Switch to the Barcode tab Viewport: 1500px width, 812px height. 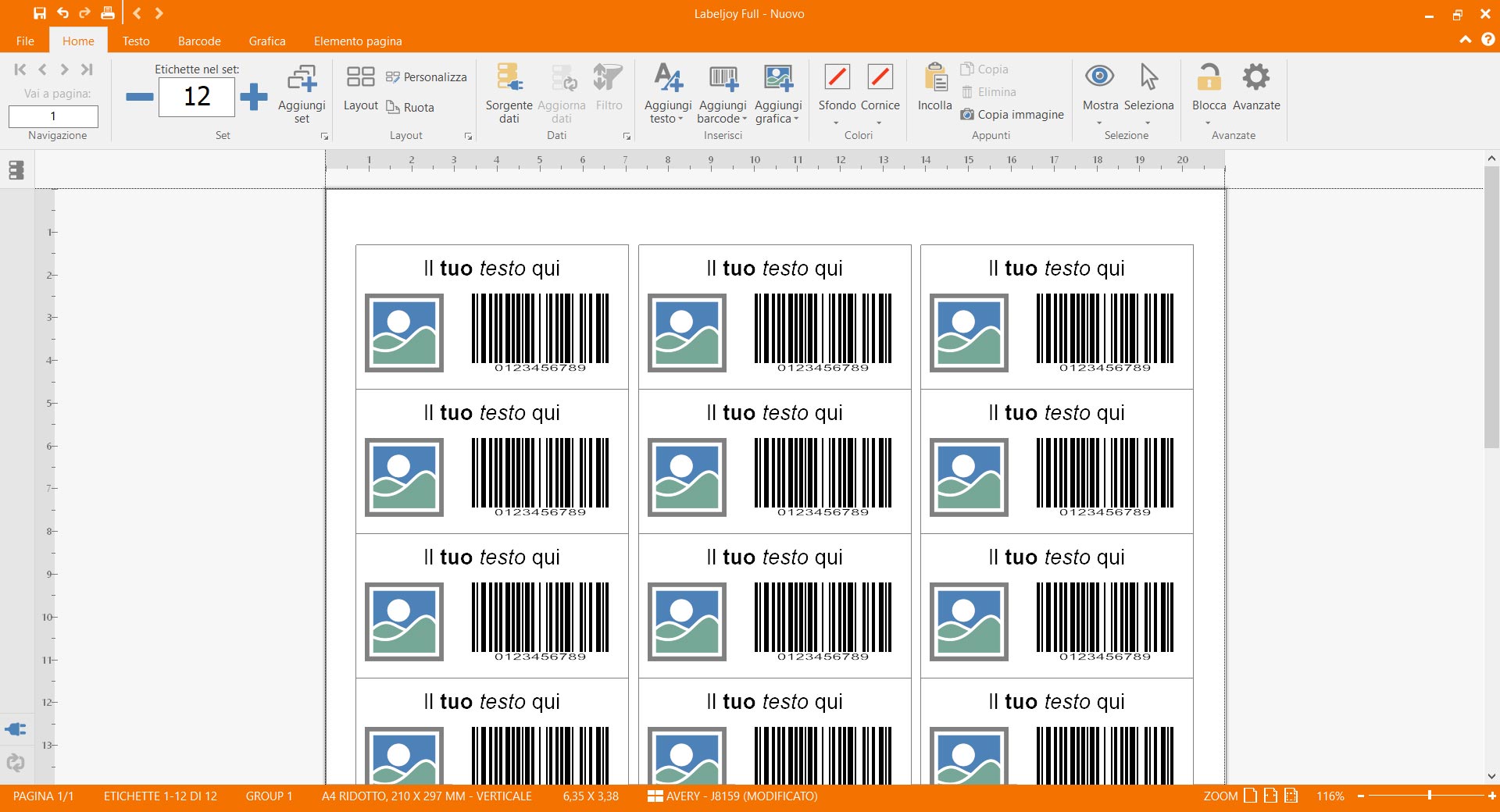[199, 41]
